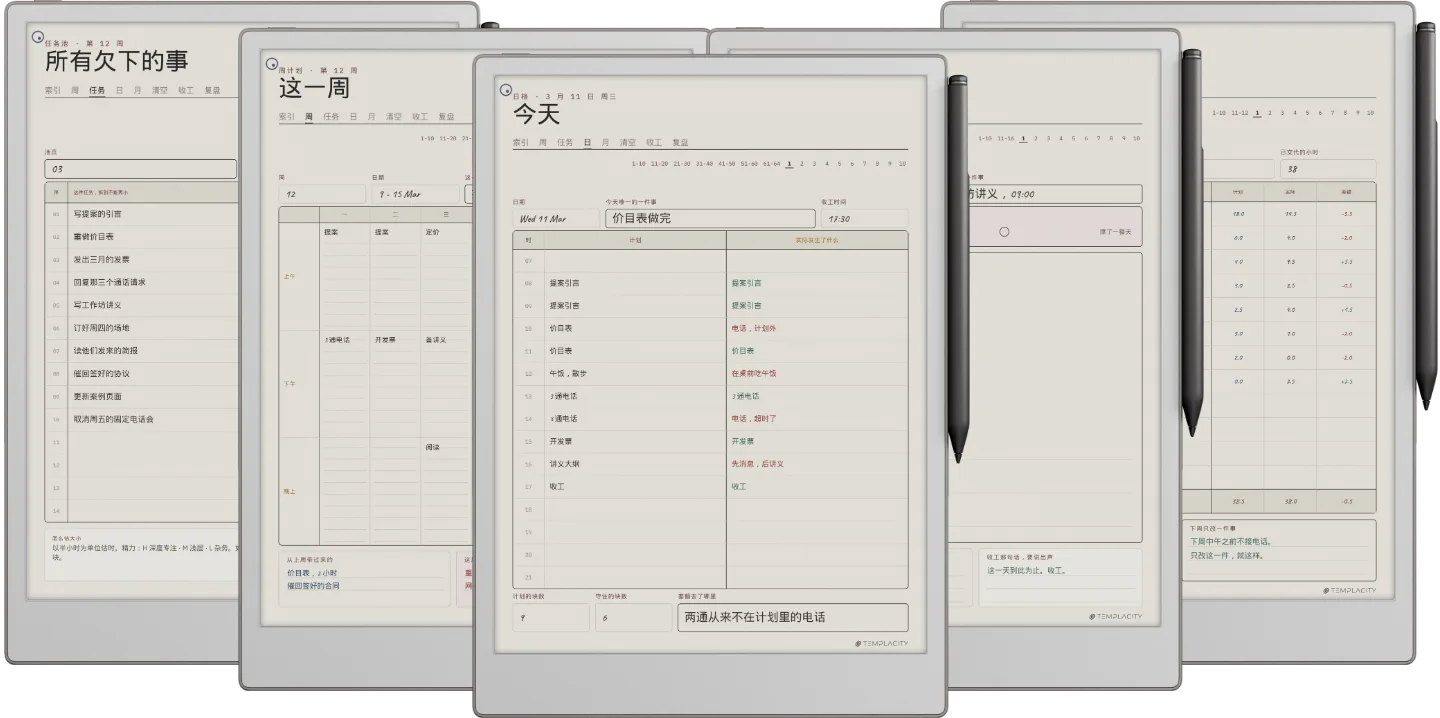Go to 任务 tab on the 今天 page
The width and height of the screenshot is (1440, 718).
point(565,143)
